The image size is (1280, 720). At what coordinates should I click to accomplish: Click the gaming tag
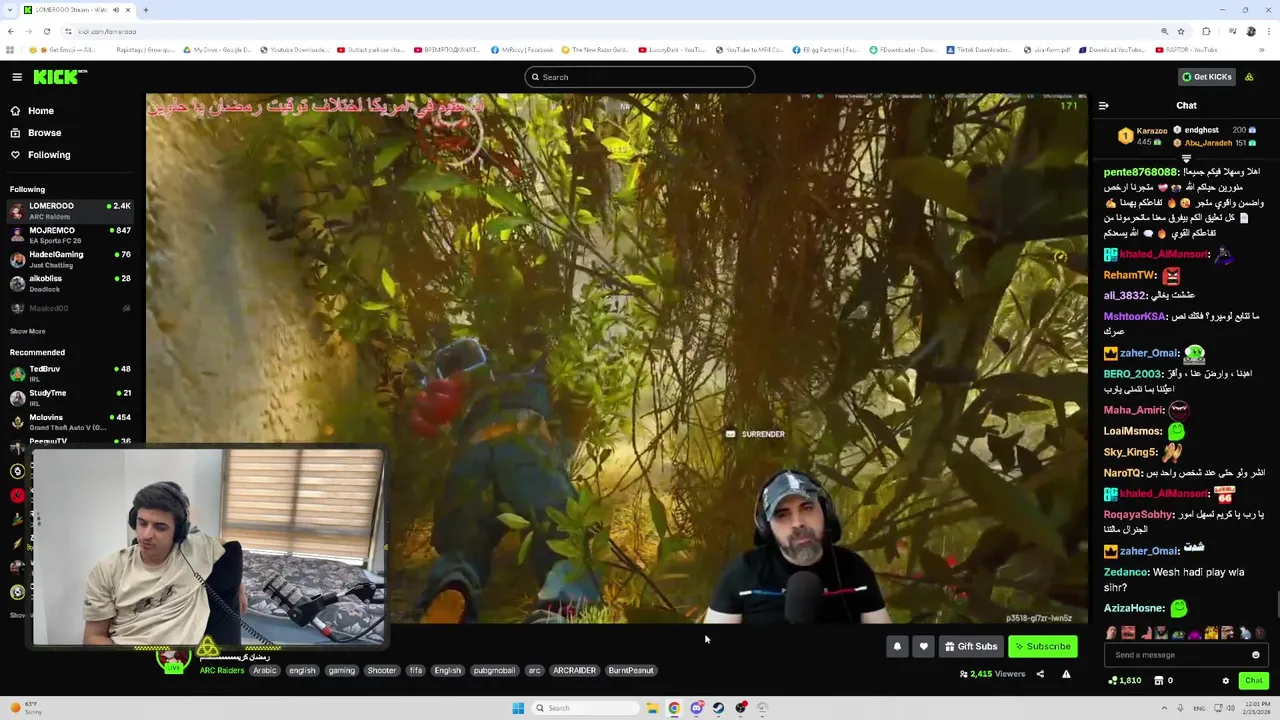click(x=342, y=670)
